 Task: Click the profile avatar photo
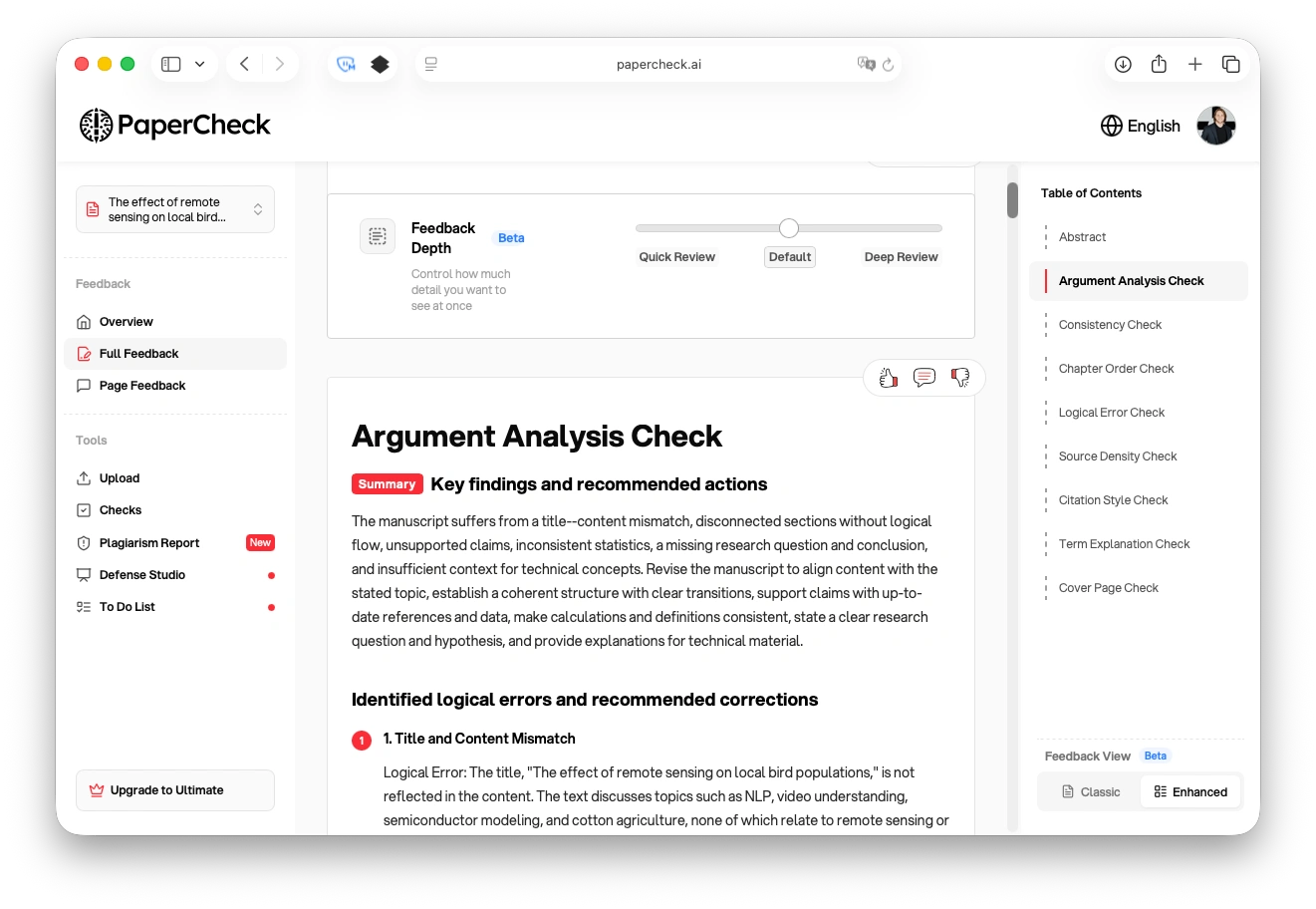1215,125
